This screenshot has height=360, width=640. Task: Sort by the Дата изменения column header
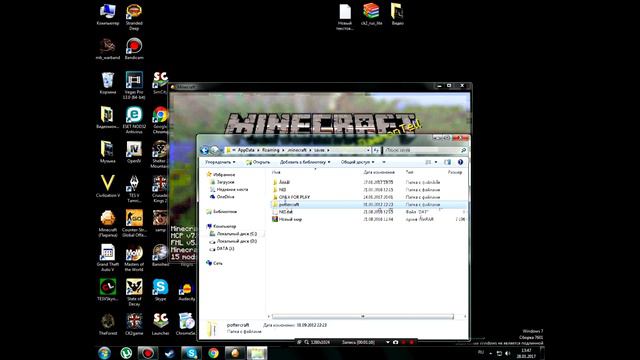coord(379,172)
